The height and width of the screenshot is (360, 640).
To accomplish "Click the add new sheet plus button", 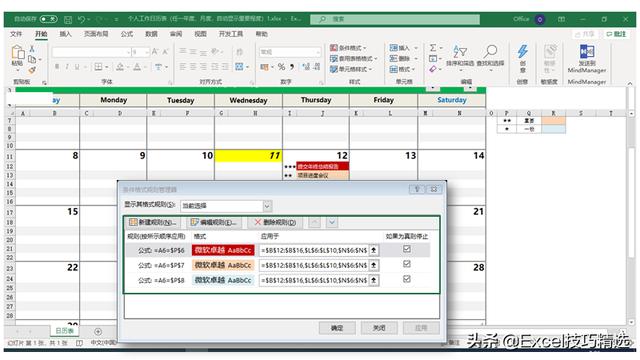I will [x=98, y=331].
